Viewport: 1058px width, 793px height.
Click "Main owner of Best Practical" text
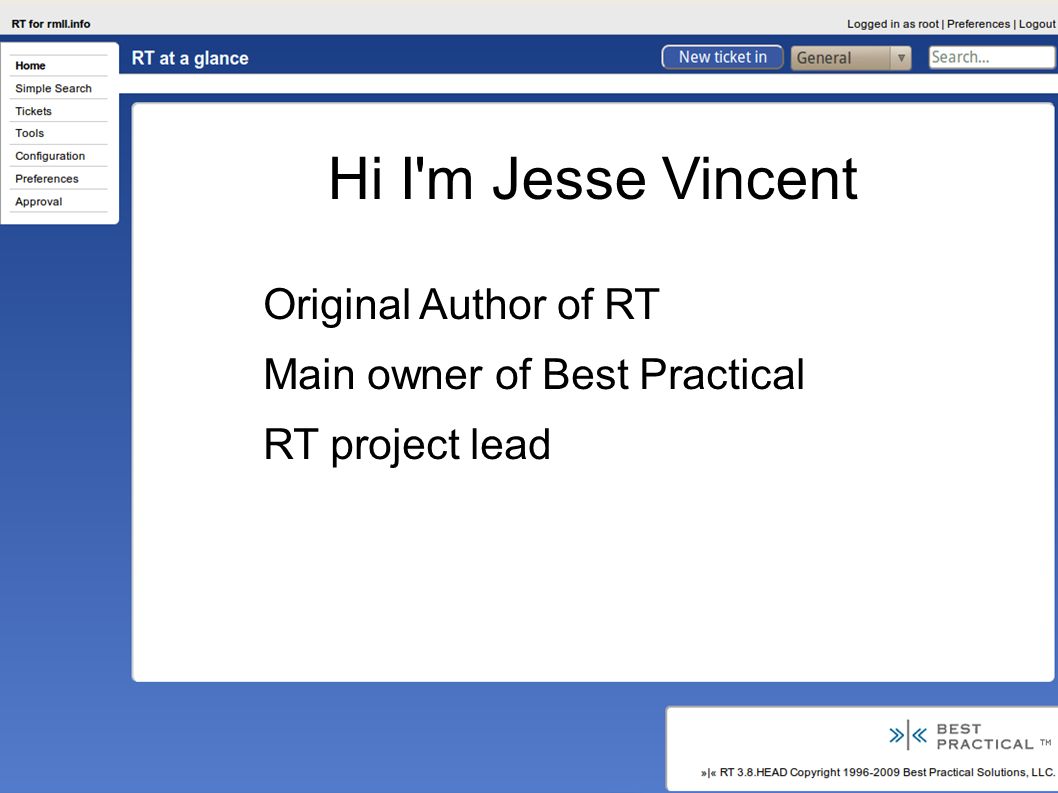pyautogui.click(x=534, y=375)
